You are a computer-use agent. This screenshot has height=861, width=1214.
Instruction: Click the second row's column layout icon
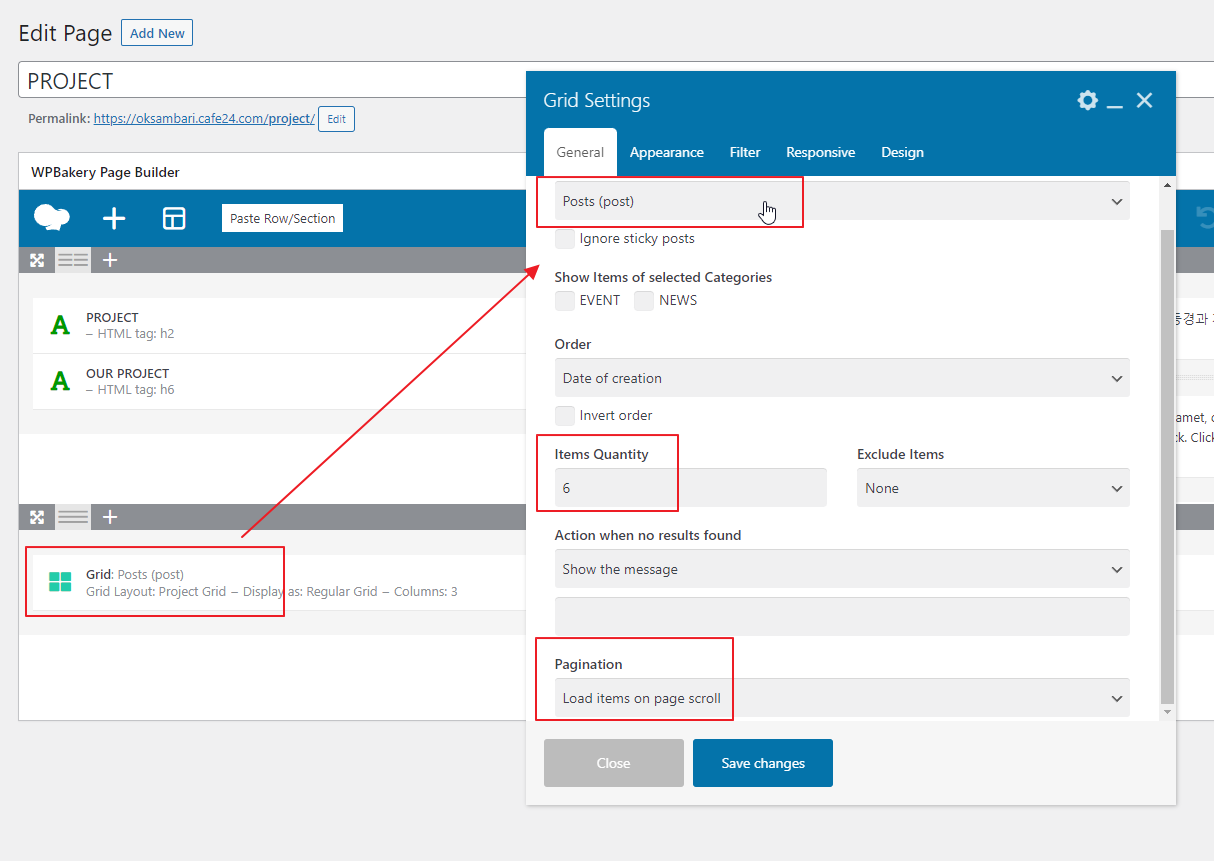(x=73, y=517)
